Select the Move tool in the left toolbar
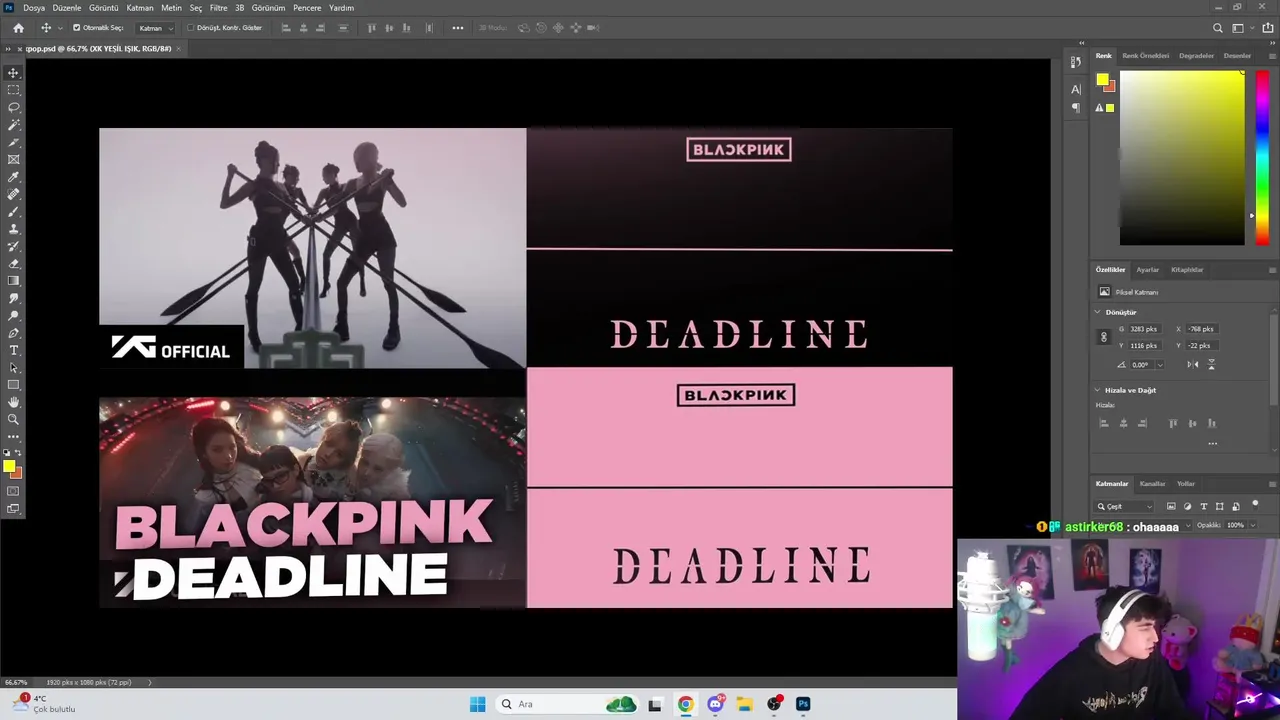This screenshot has width=1280, height=720. pos(13,73)
